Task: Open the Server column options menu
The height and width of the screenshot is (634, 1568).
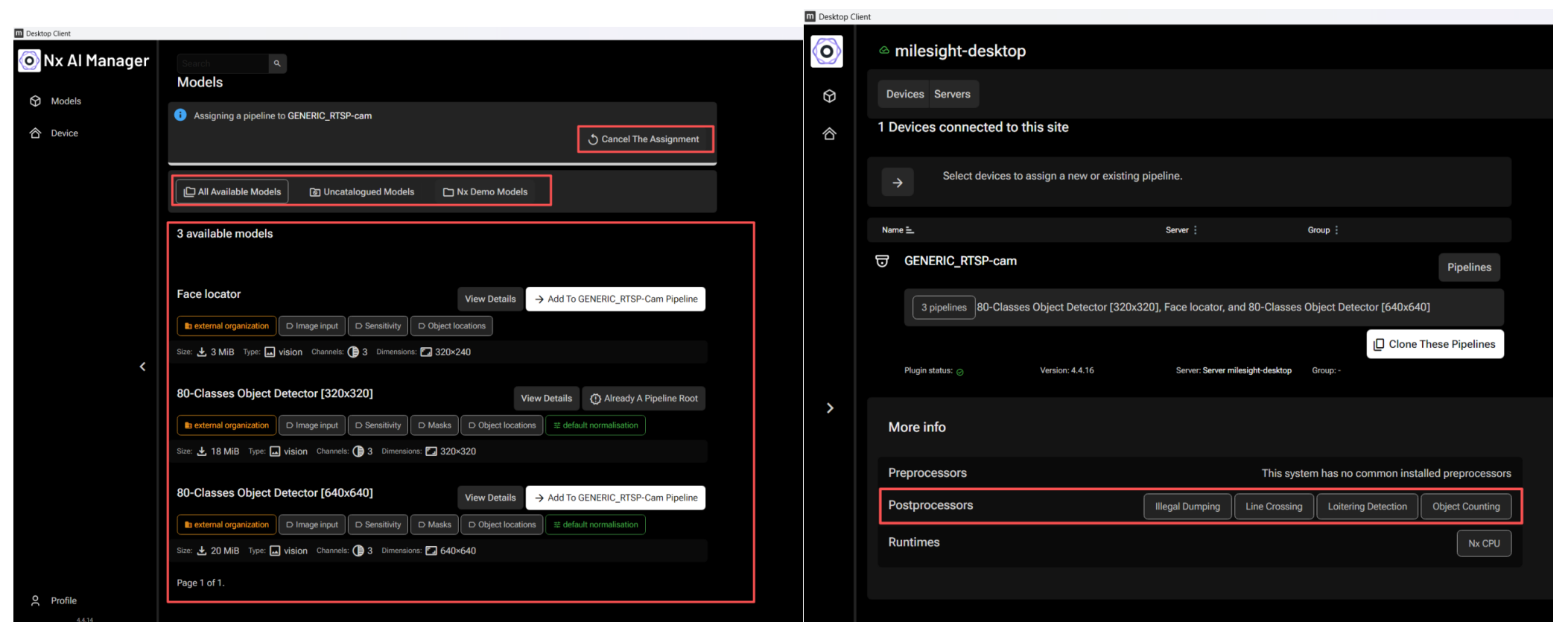Action: pos(1196,230)
